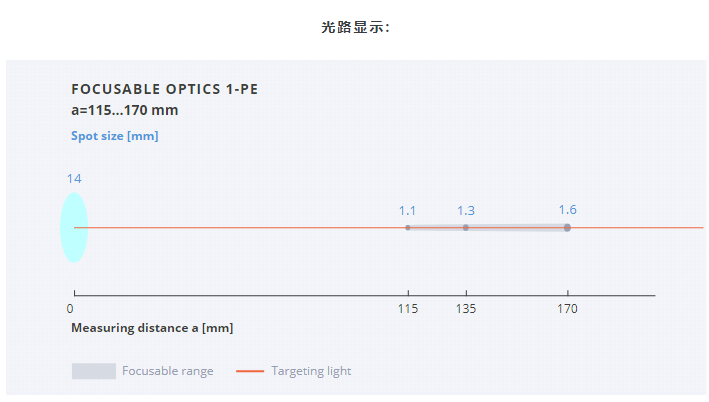Click the Targeting light legend label
The image size is (709, 402).
click(x=311, y=371)
